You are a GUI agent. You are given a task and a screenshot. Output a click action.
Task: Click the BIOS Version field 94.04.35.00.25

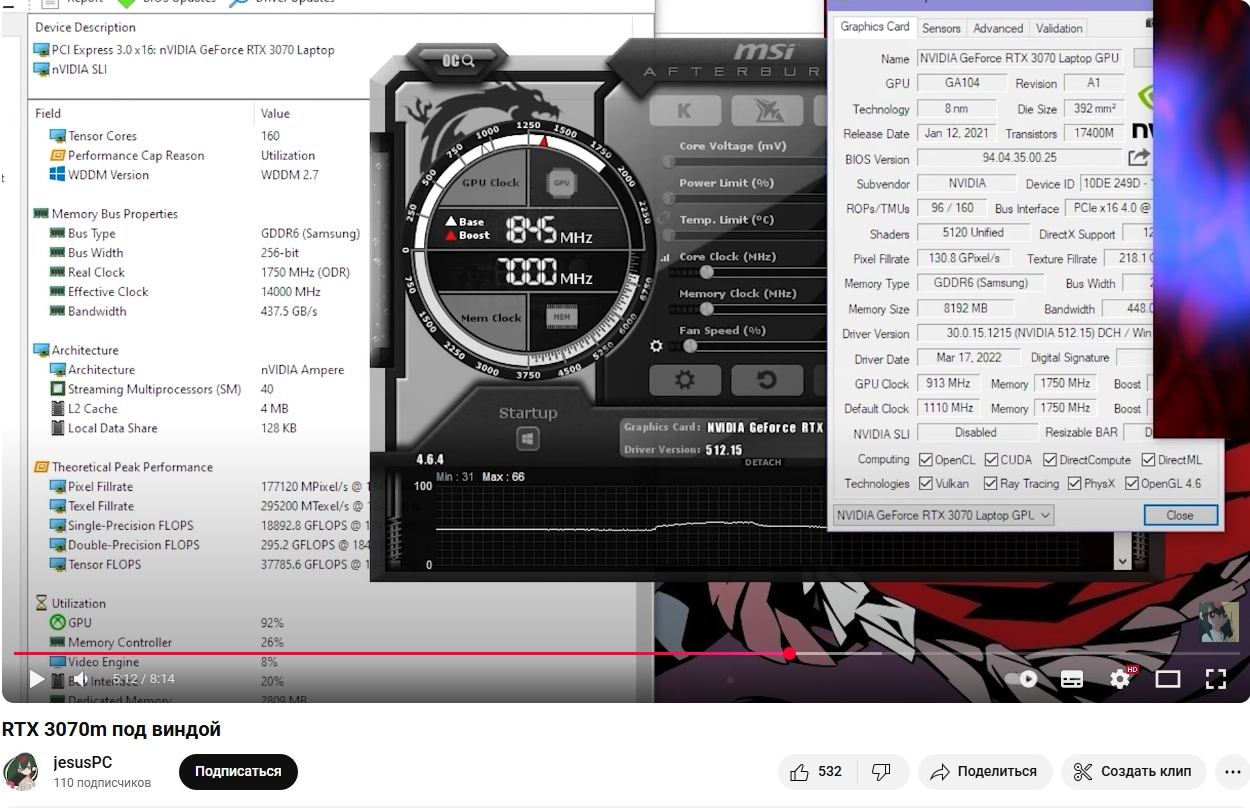[1019, 158]
